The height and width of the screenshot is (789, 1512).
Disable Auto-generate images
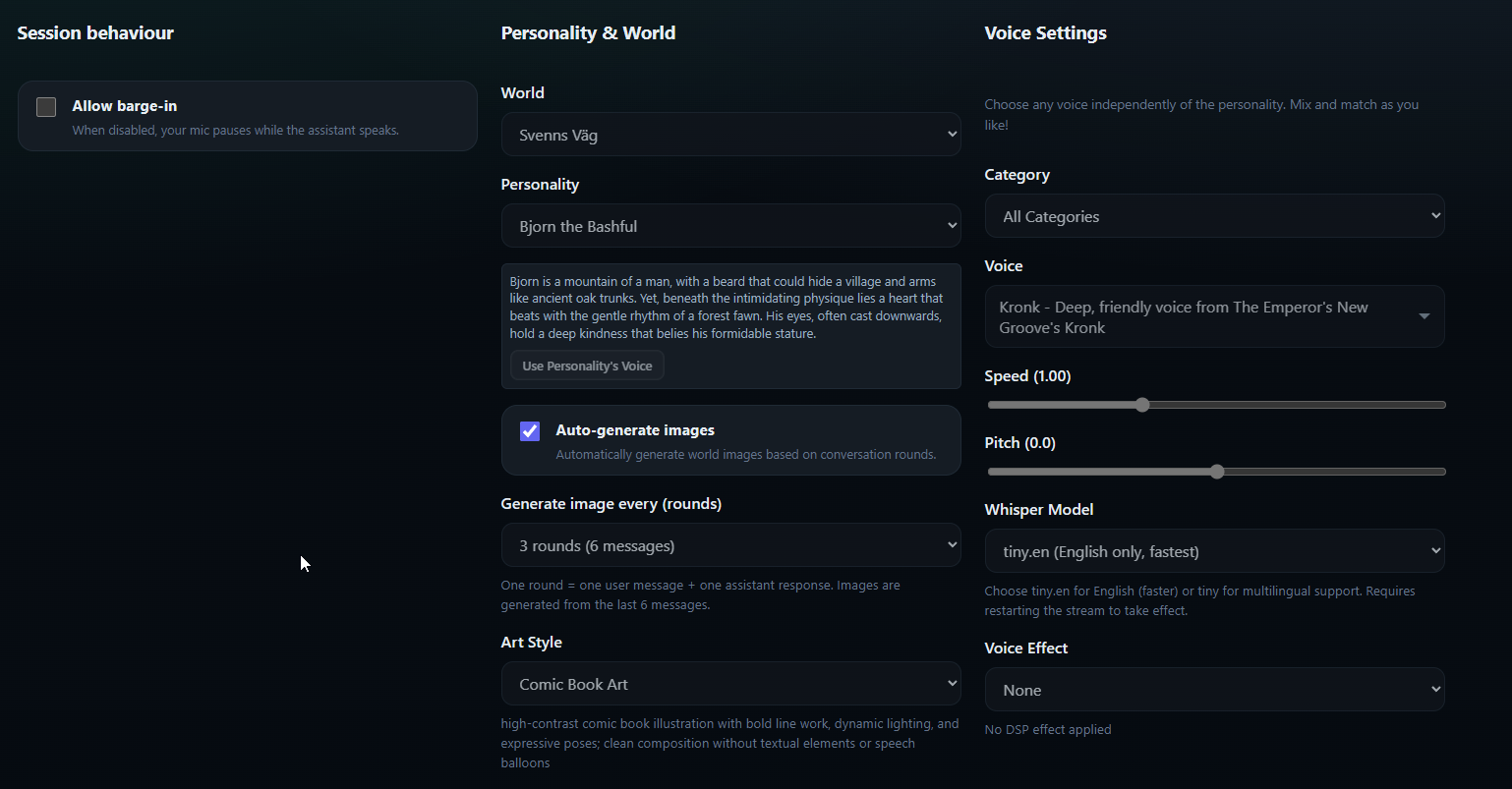click(529, 431)
